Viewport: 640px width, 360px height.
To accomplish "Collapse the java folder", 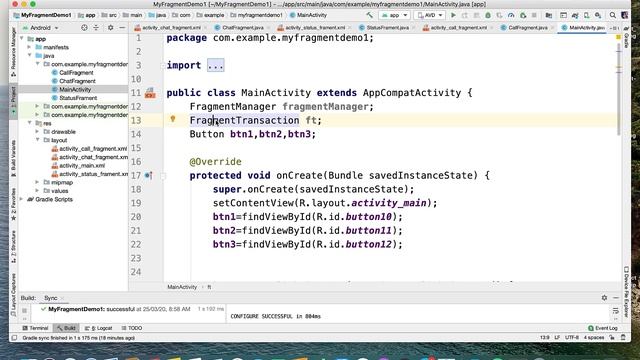I will coord(30,56).
